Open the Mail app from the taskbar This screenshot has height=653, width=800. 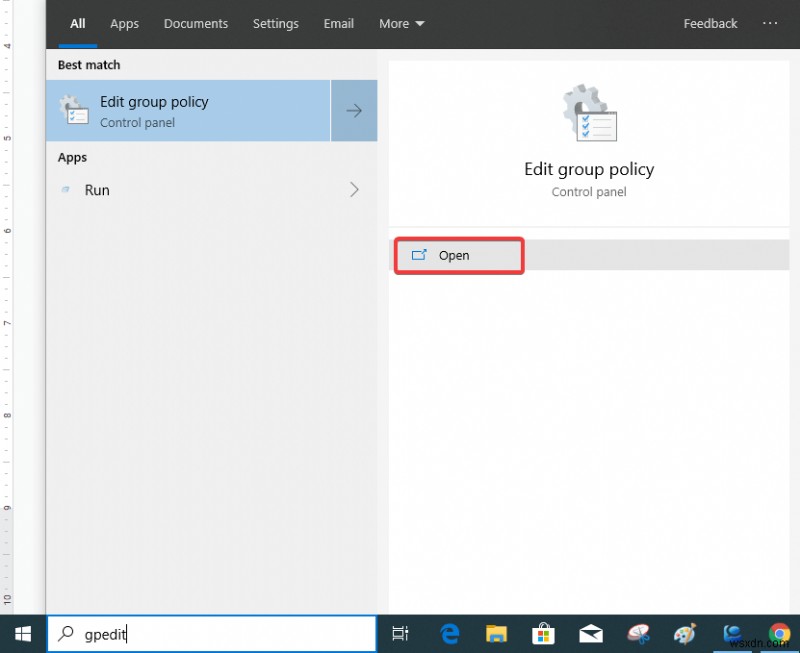coord(591,633)
